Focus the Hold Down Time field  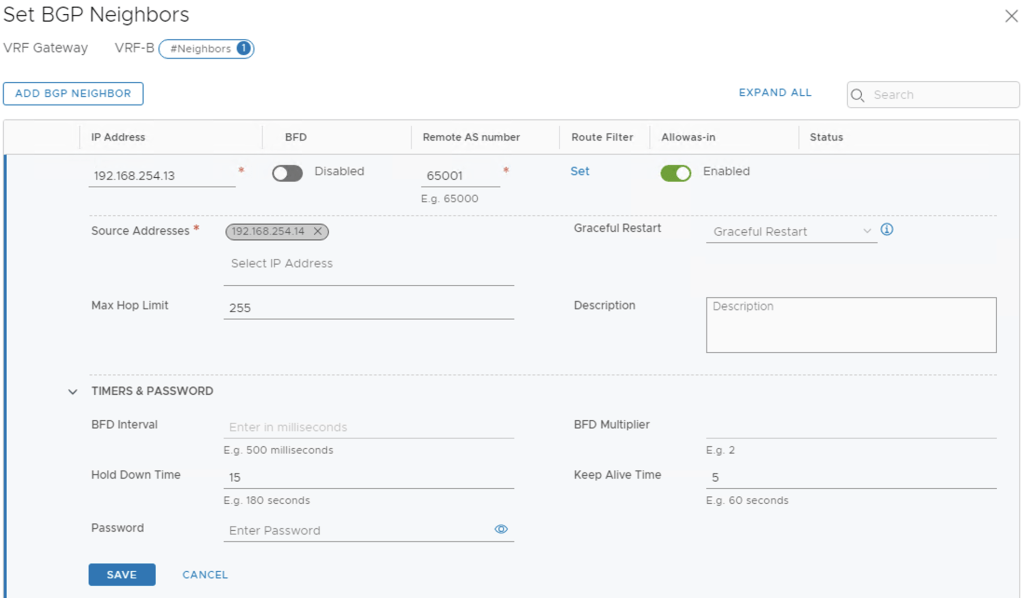click(x=368, y=478)
